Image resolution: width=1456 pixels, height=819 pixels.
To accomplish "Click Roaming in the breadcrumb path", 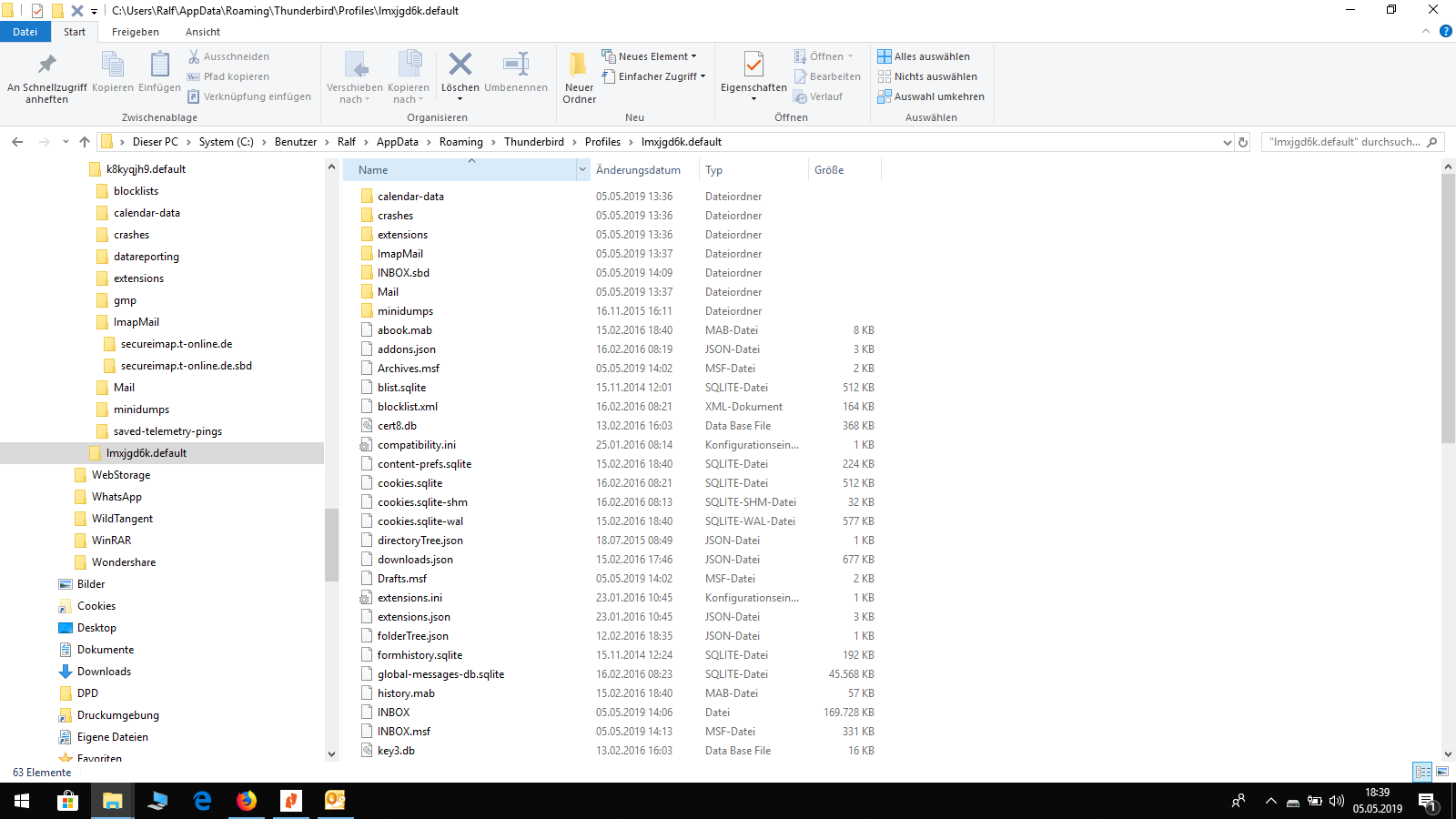I will 460,142.
